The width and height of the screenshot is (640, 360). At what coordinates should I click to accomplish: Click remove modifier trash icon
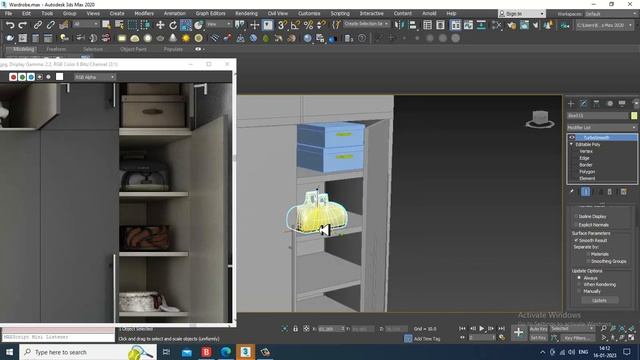pos(610,191)
